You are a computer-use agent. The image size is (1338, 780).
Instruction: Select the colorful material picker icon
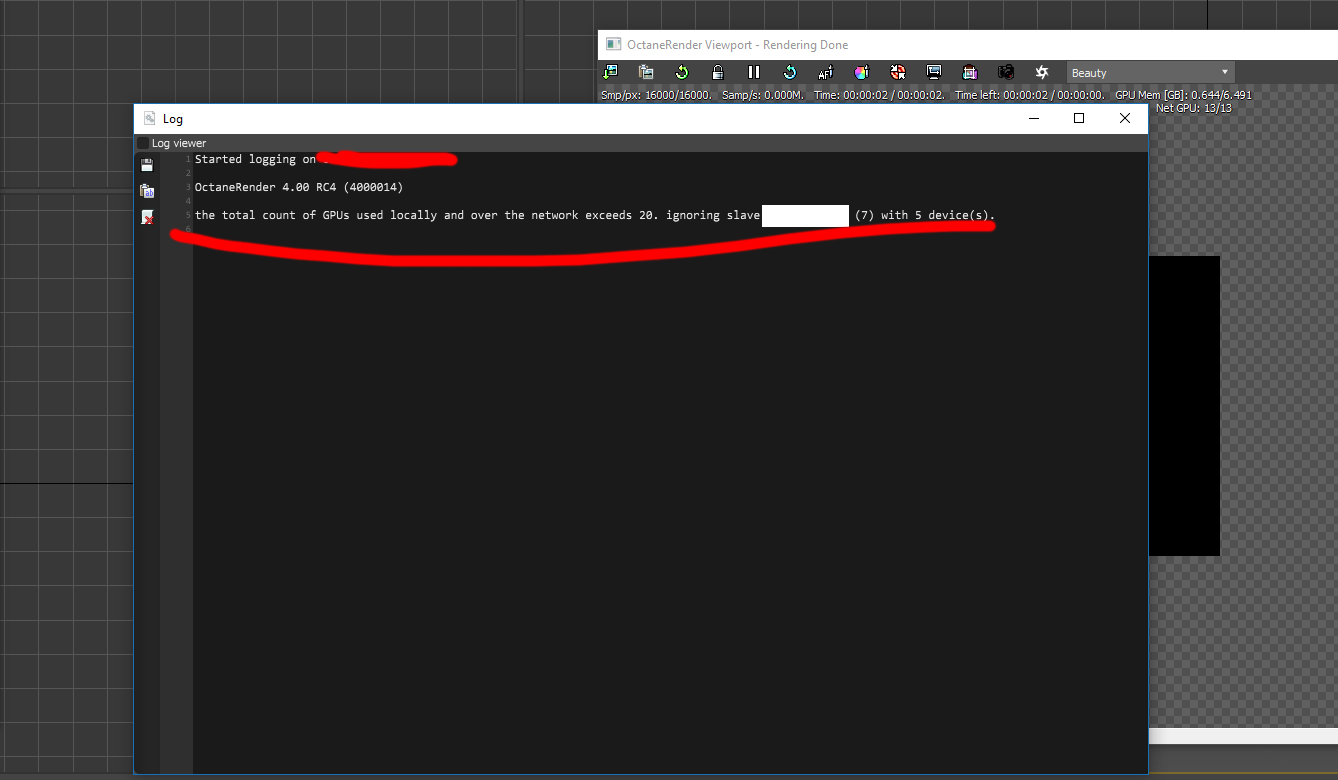pos(862,72)
